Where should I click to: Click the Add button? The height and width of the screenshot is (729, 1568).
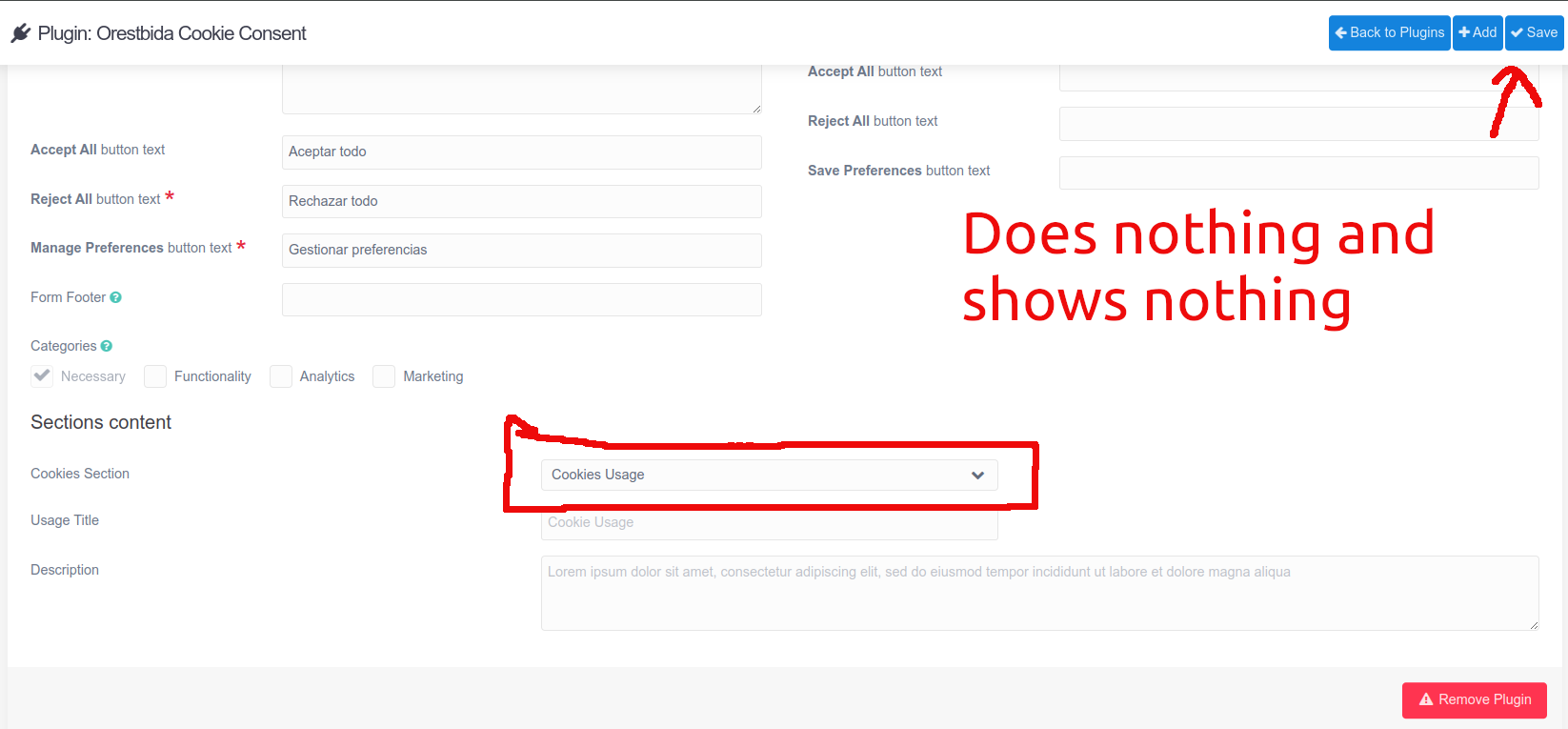coord(1478,32)
